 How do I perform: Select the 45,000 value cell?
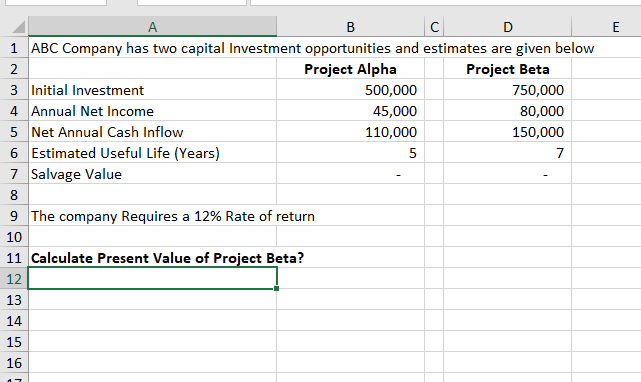click(x=350, y=111)
